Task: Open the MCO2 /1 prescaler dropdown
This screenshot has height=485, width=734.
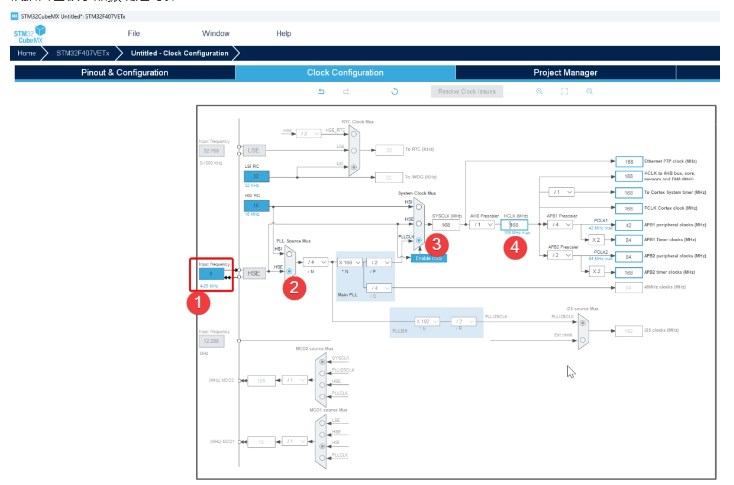Action: point(294,380)
